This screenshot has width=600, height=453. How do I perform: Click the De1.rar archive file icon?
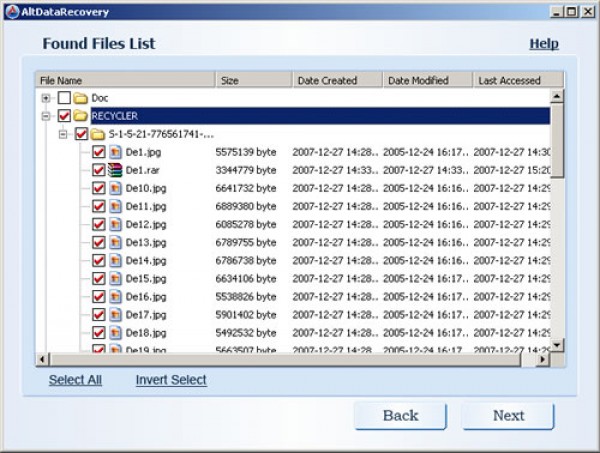click(115, 170)
